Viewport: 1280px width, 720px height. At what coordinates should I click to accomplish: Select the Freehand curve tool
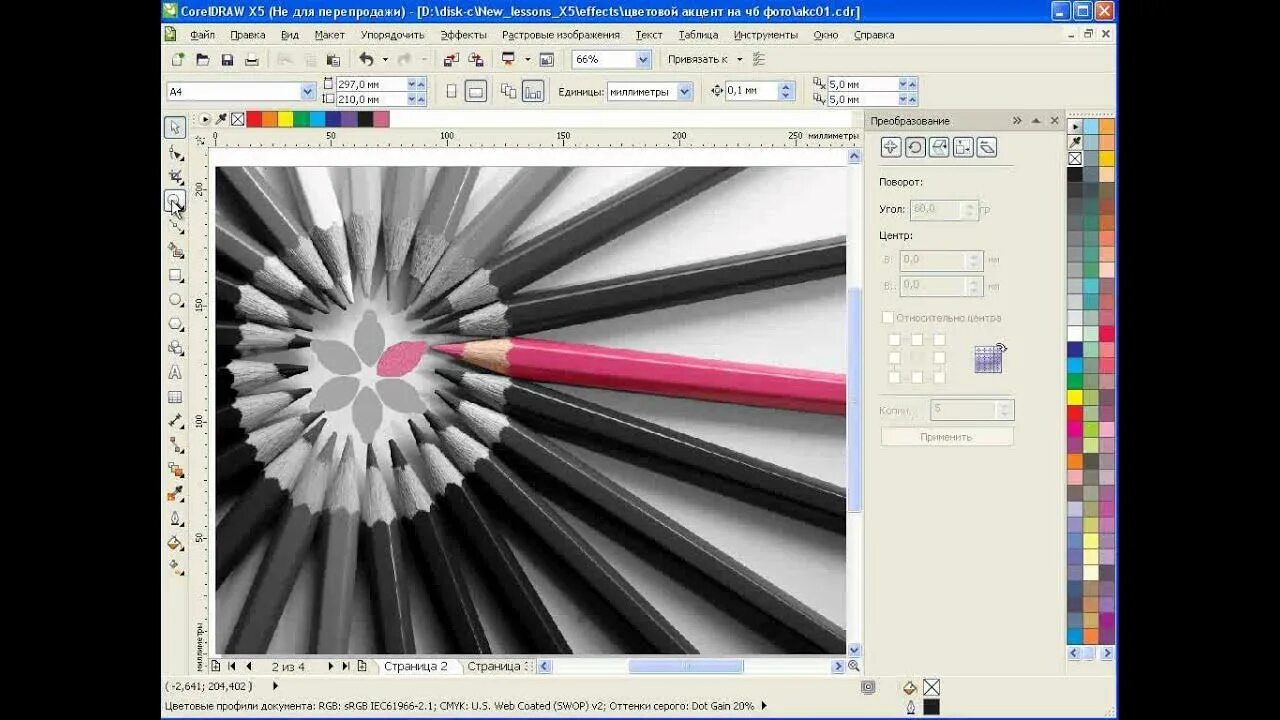pos(175,226)
